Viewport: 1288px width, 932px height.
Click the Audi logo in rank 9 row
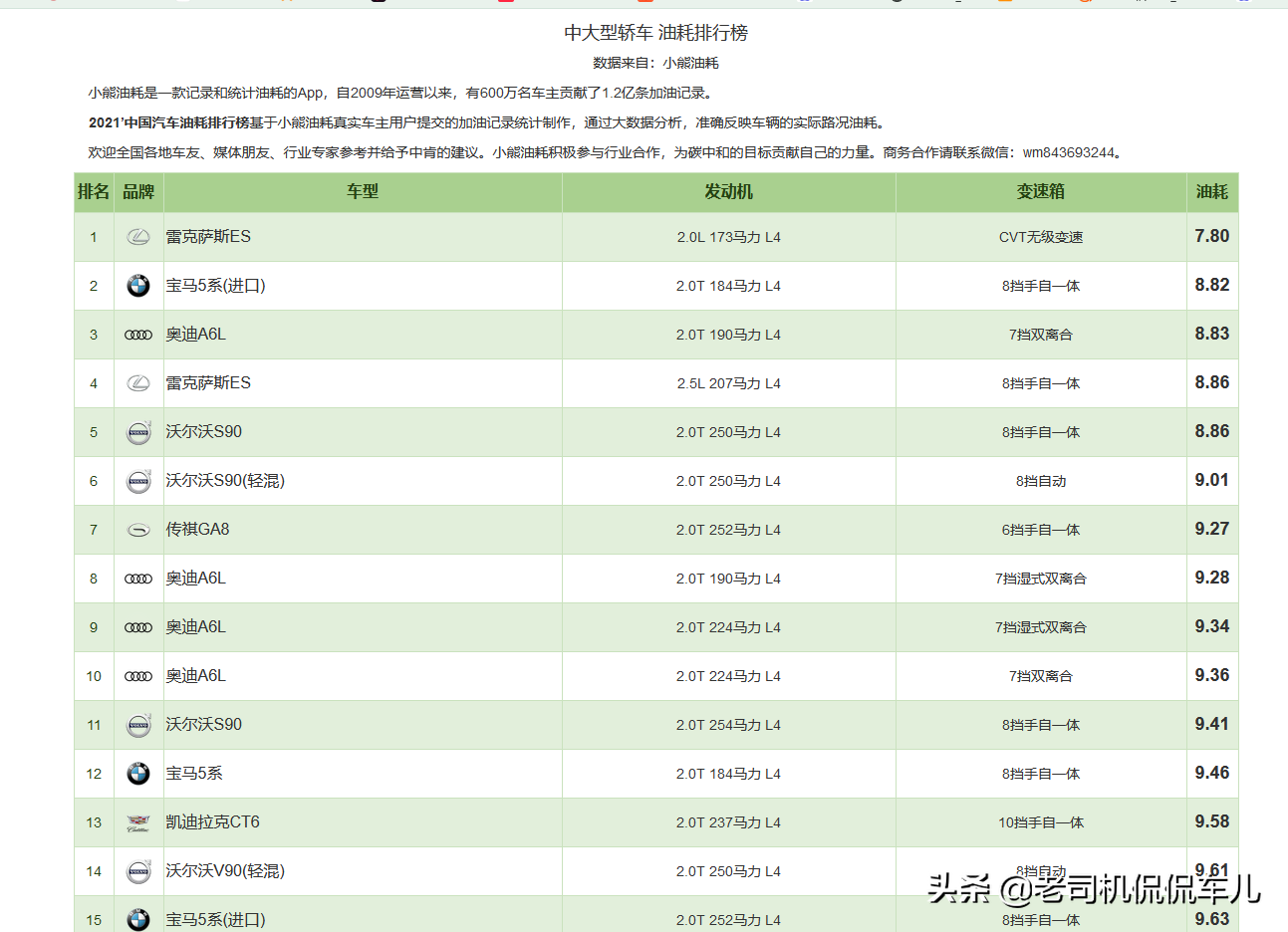coord(138,627)
